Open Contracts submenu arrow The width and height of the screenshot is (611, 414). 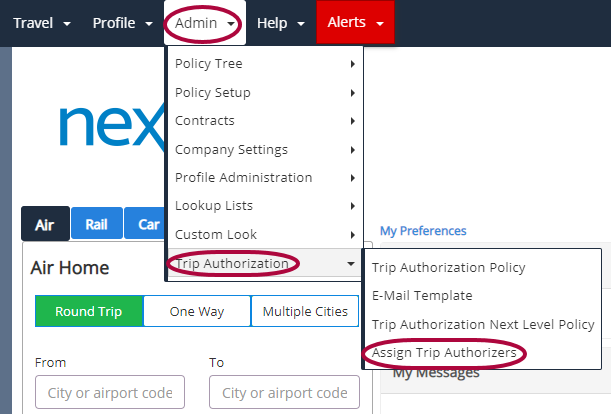pyautogui.click(x=353, y=121)
